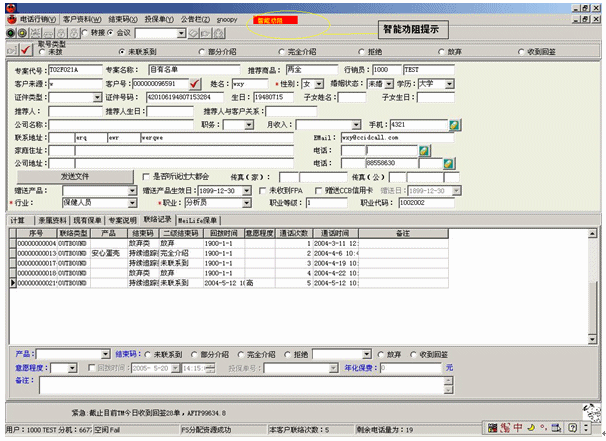606x441 pixels.
Task: Click first phone icon in top toolbar
Action: 10,32
